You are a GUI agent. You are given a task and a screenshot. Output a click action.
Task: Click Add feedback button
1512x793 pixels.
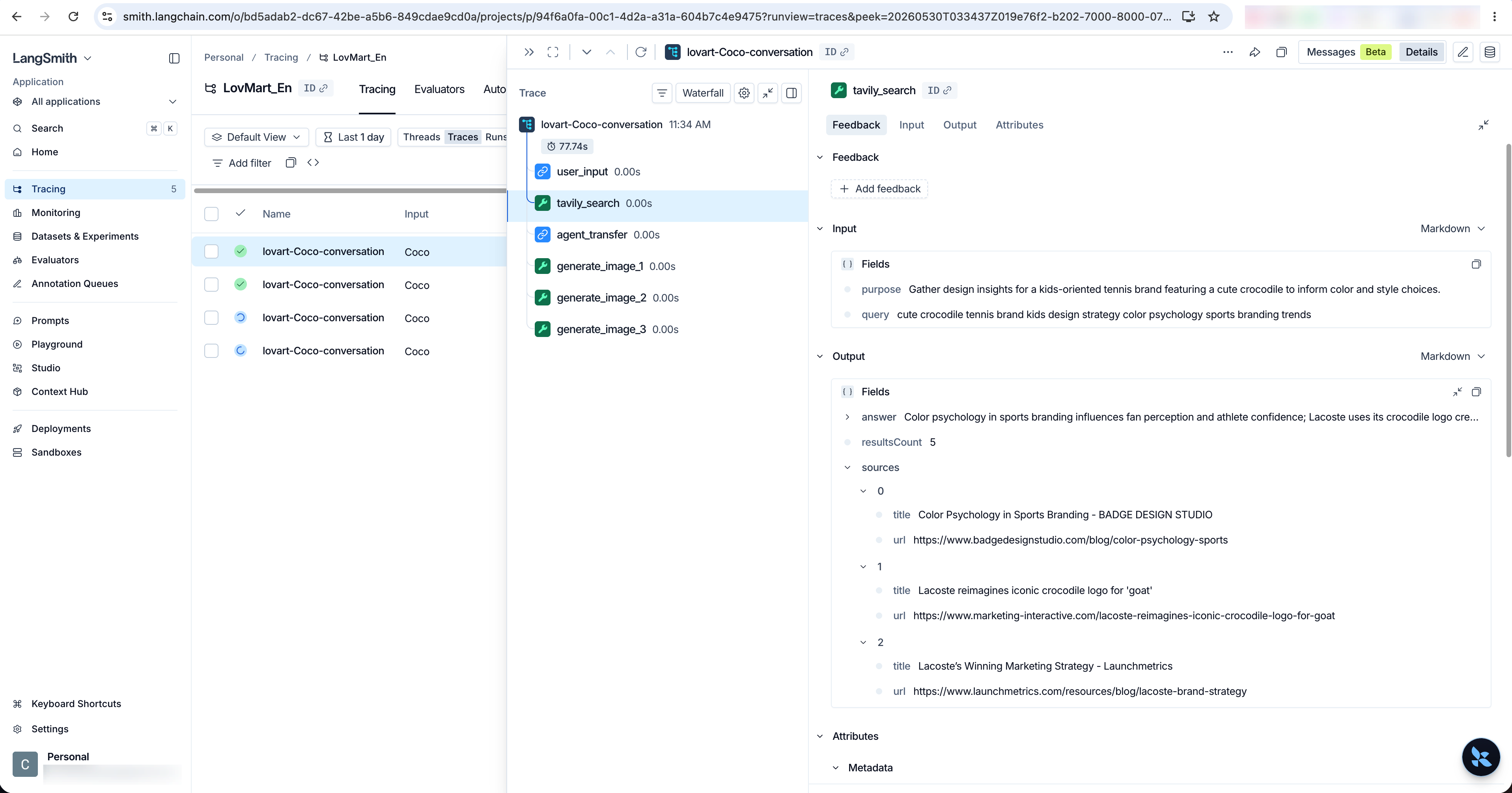[879, 189]
